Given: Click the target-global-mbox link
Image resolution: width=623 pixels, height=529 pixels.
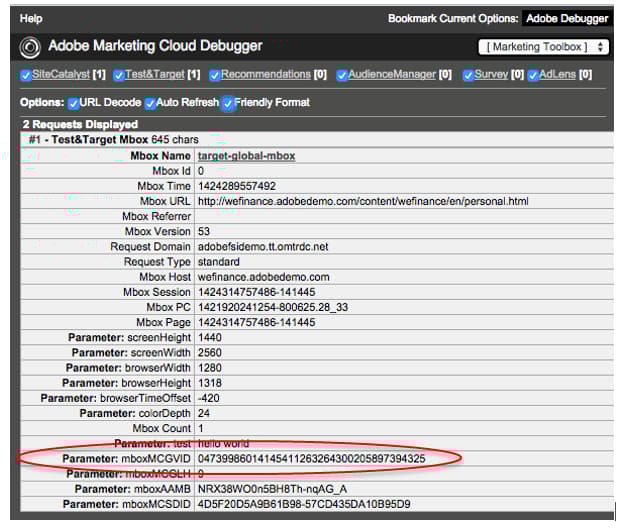Looking at the screenshot, I should pos(246,156).
